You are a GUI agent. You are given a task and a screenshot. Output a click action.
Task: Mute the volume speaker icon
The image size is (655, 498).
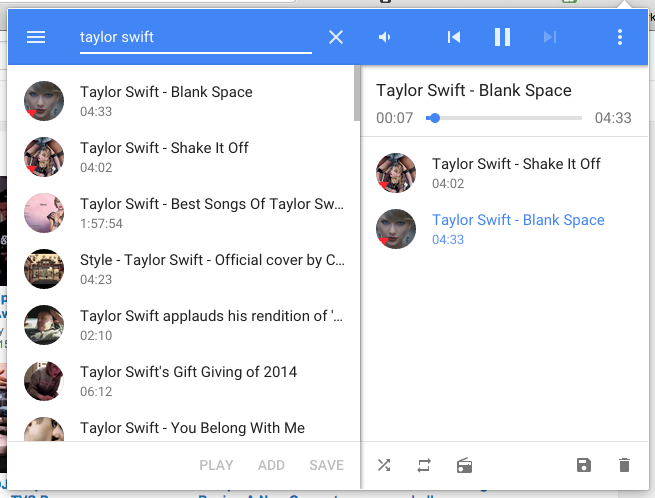(385, 37)
